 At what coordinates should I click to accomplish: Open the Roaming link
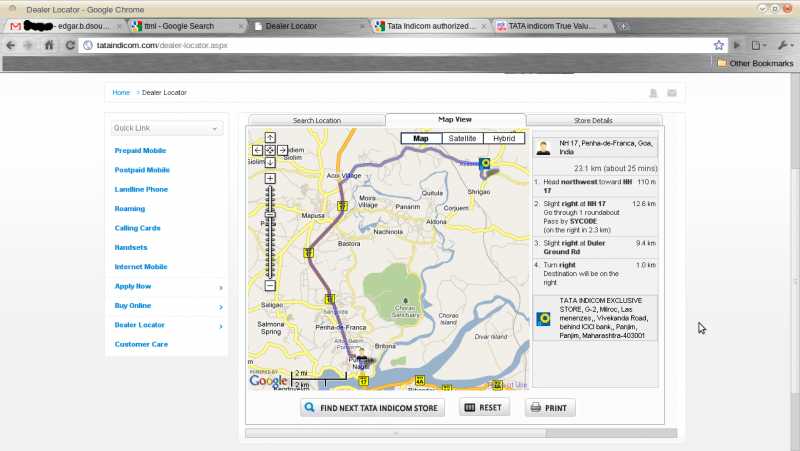coord(130,209)
